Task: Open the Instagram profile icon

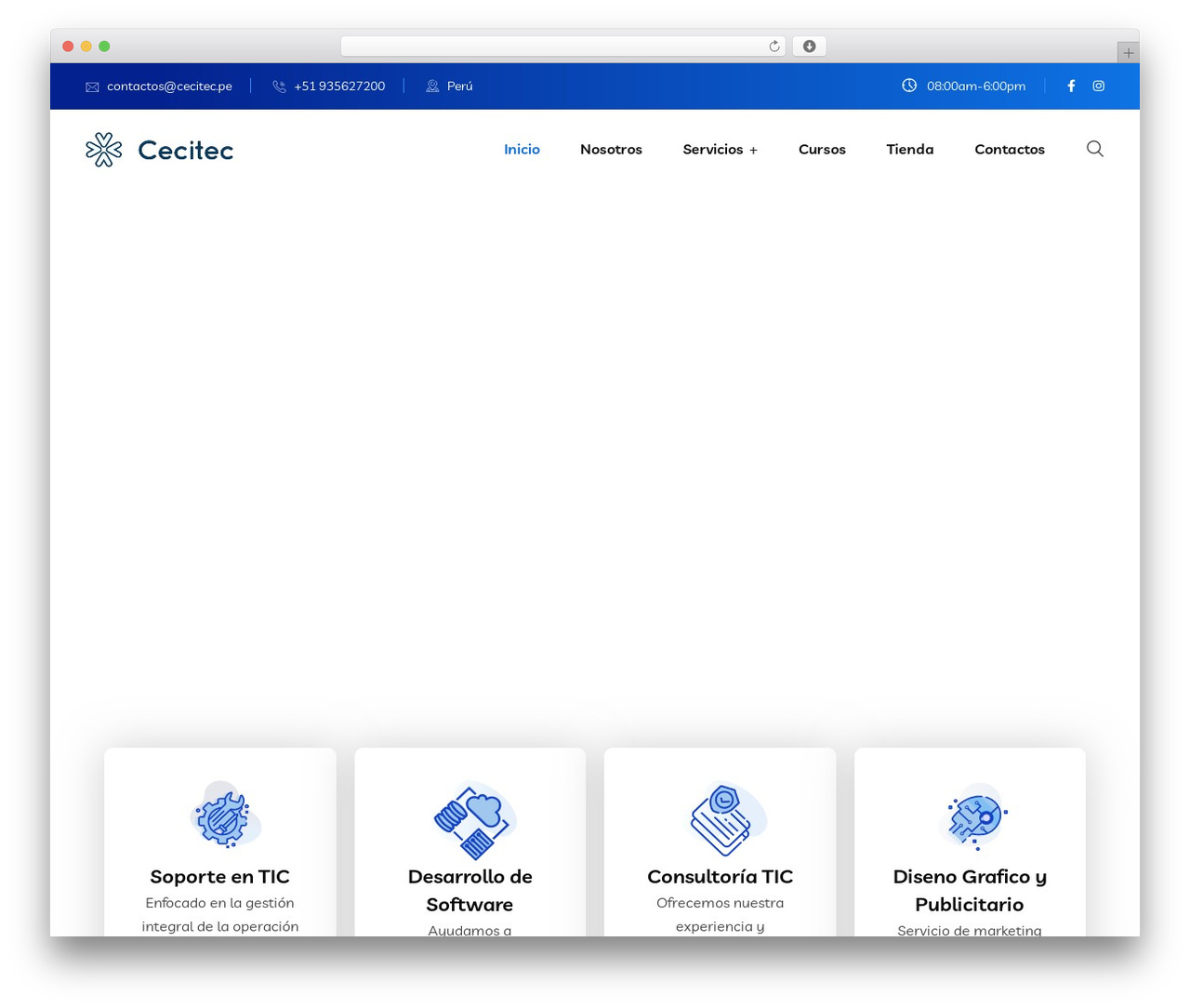Action: (1099, 86)
